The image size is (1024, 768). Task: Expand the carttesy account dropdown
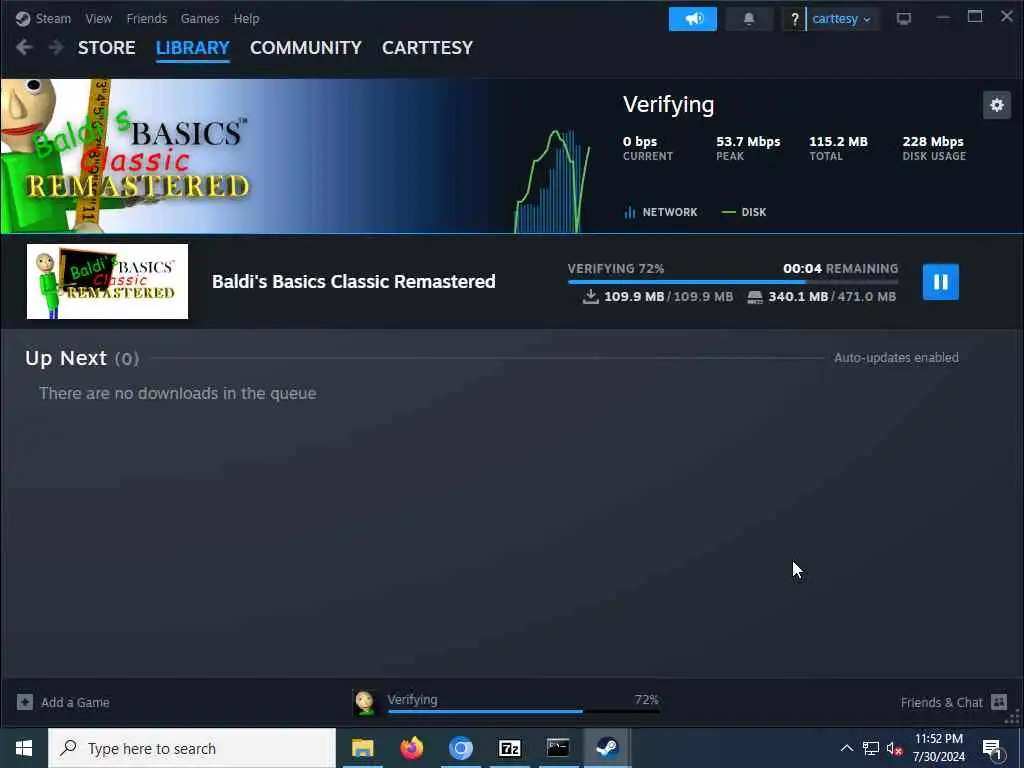click(x=842, y=19)
